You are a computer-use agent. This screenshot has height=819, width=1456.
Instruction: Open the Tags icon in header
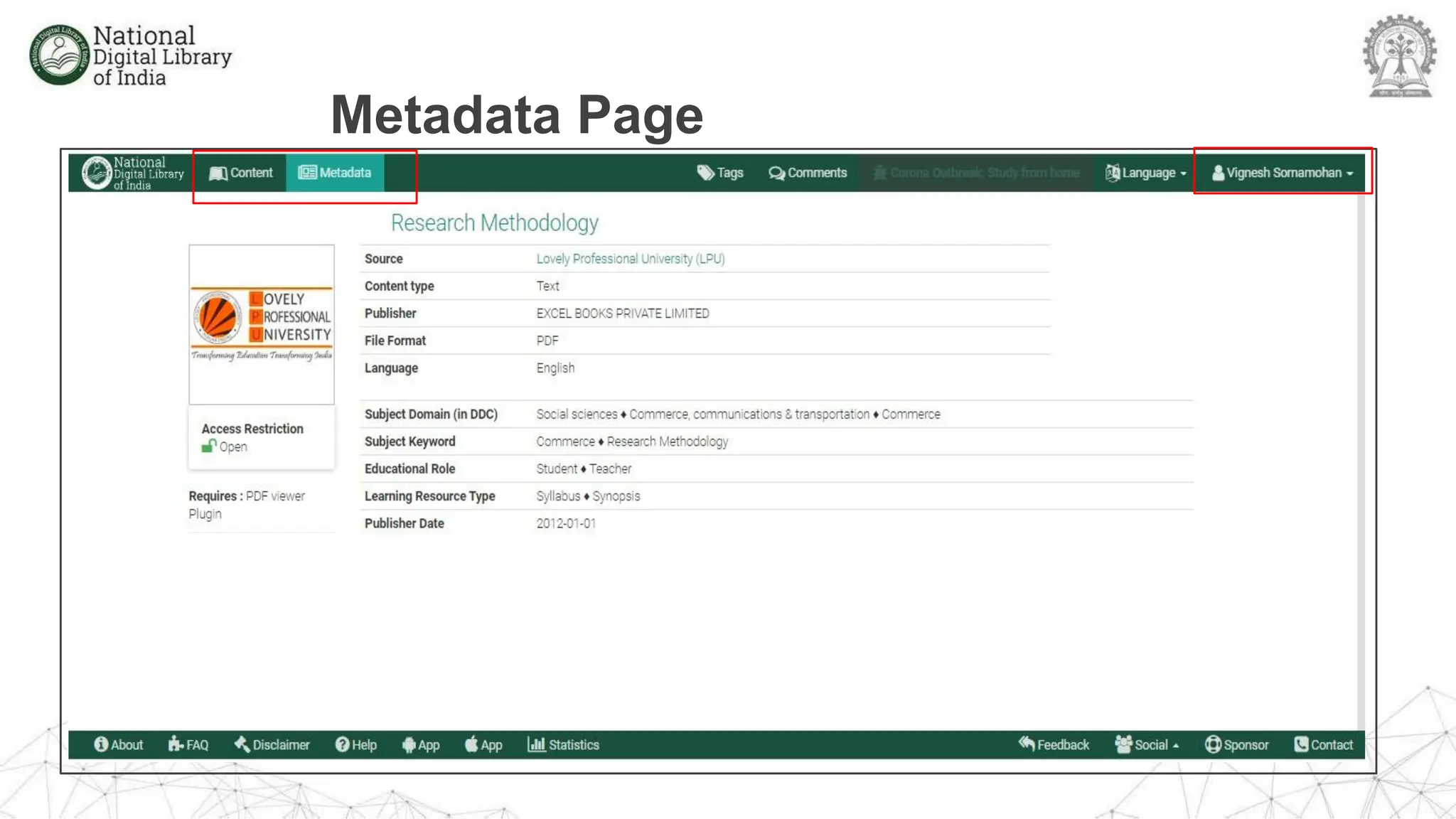(705, 173)
